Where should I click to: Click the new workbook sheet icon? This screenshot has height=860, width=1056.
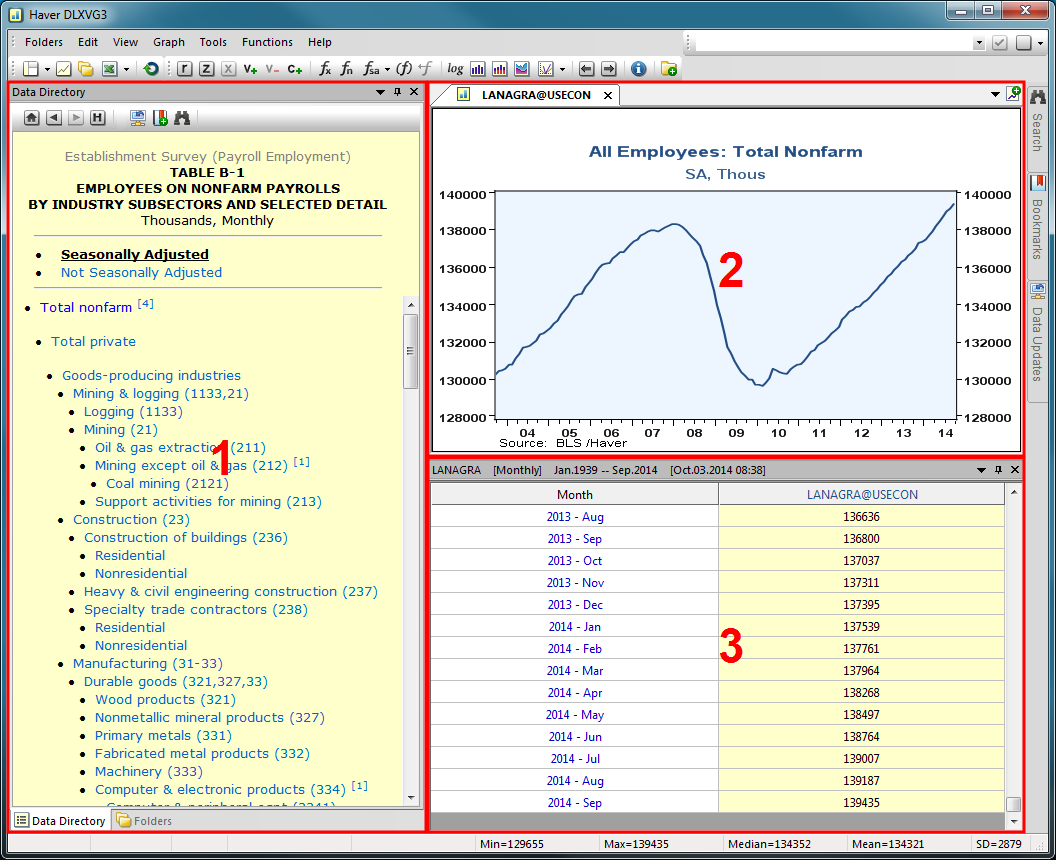point(30,69)
